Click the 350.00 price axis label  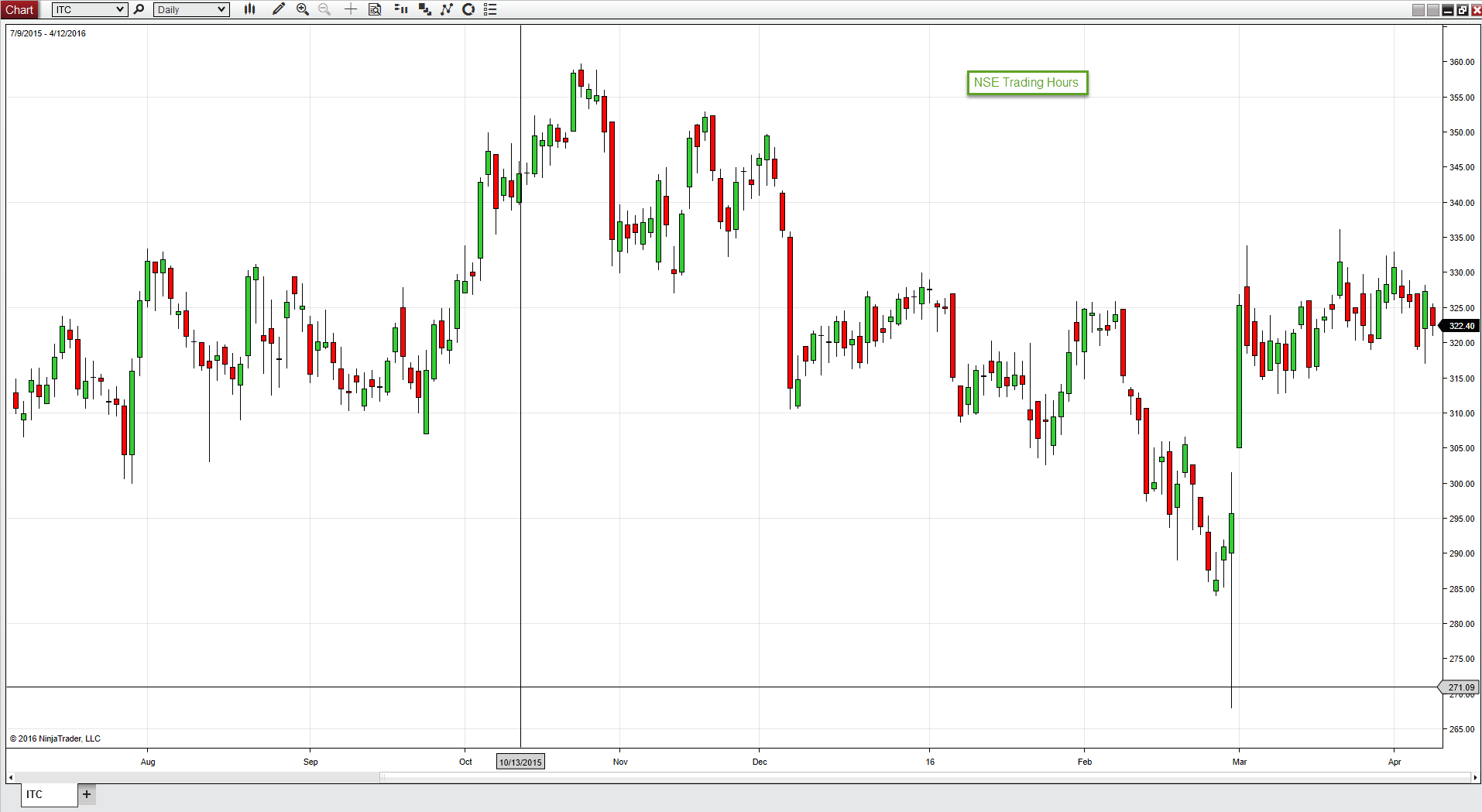coord(1462,132)
